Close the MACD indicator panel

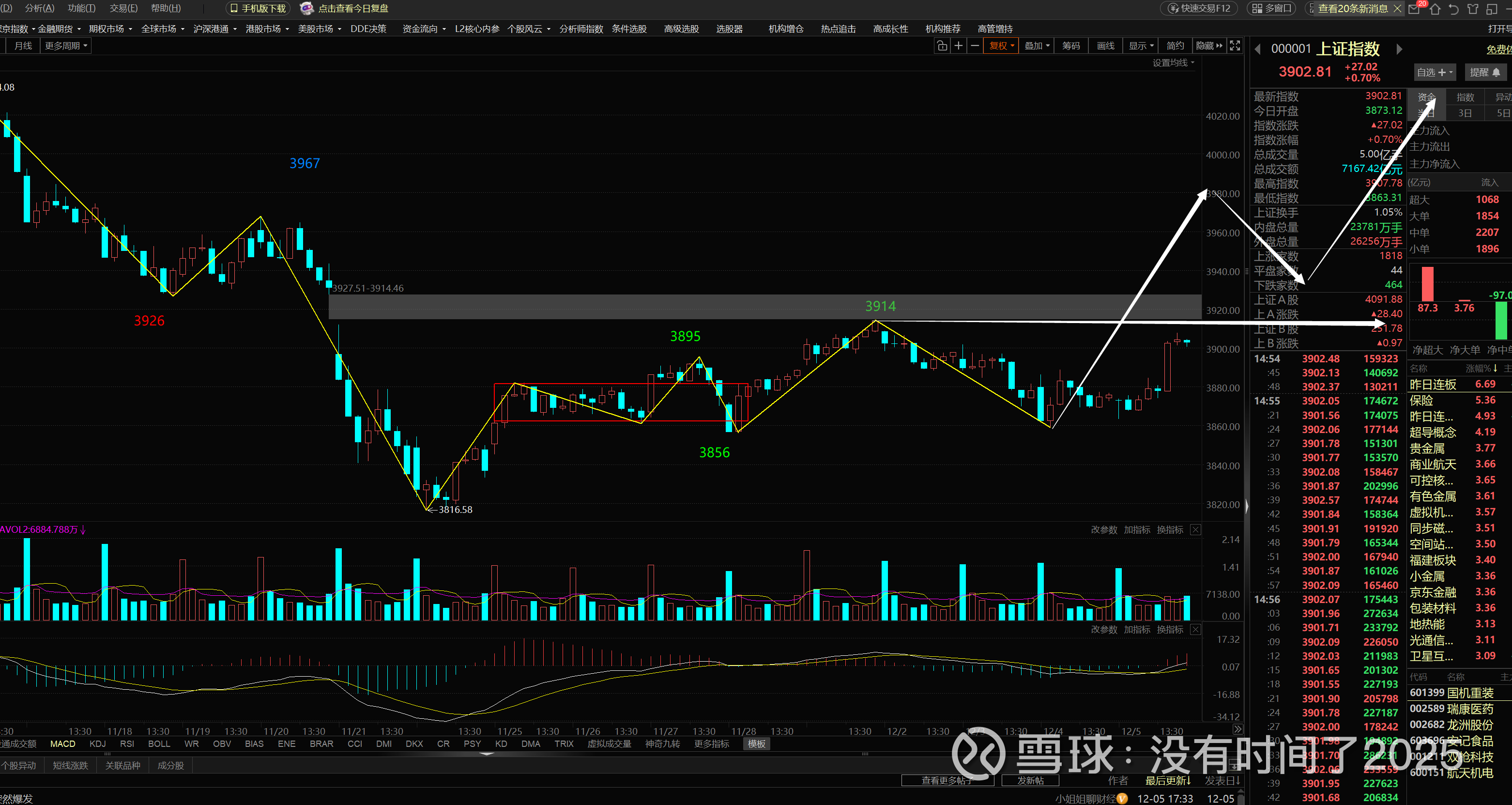(x=1195, y=630)
